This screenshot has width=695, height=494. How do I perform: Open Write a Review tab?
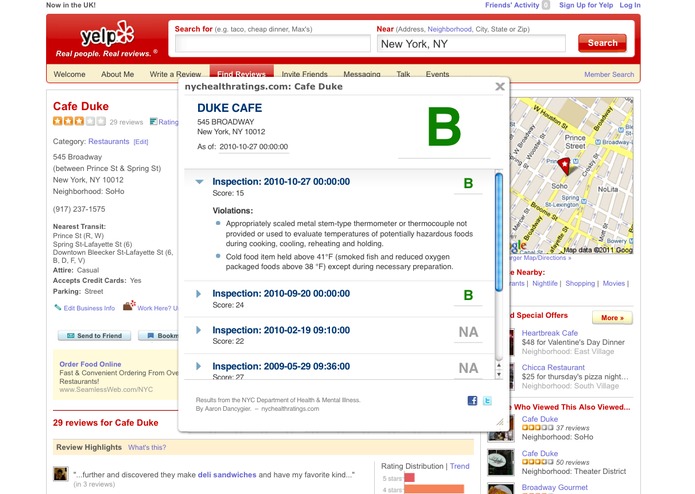click(175, 74)
